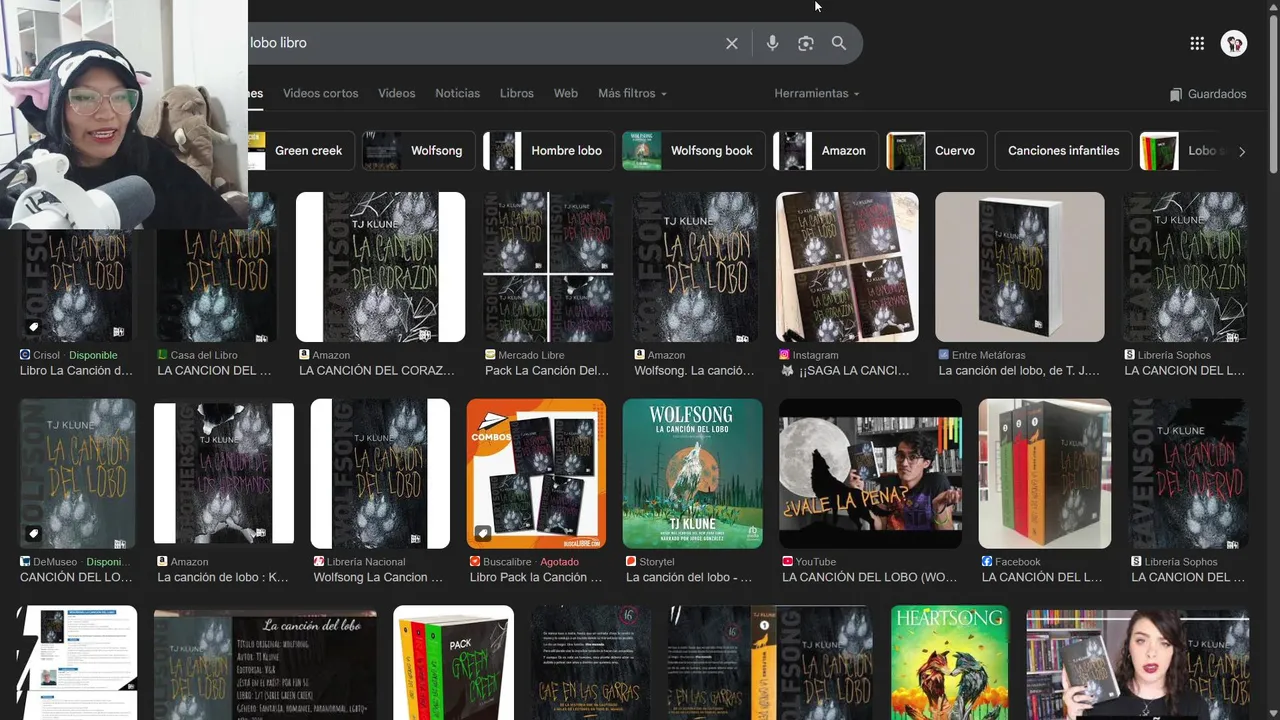Viewport: 1280px width, 720px height.
Task: Click 'La canción del lobo, de T. J....' title
Action: 1019,371
